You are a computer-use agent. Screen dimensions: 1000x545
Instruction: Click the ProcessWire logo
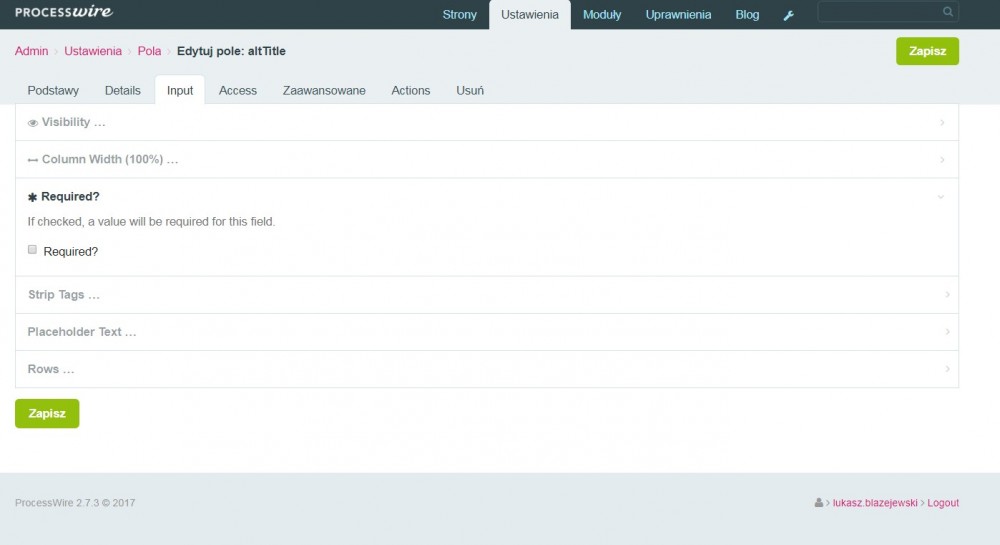coord(64,13)
